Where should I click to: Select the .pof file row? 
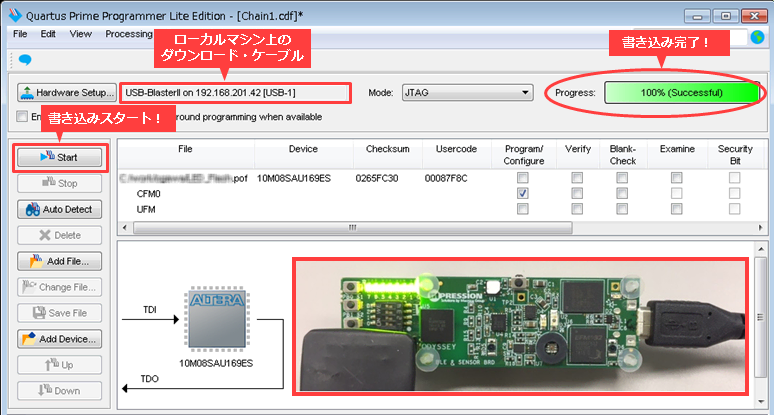pos(442,178)
